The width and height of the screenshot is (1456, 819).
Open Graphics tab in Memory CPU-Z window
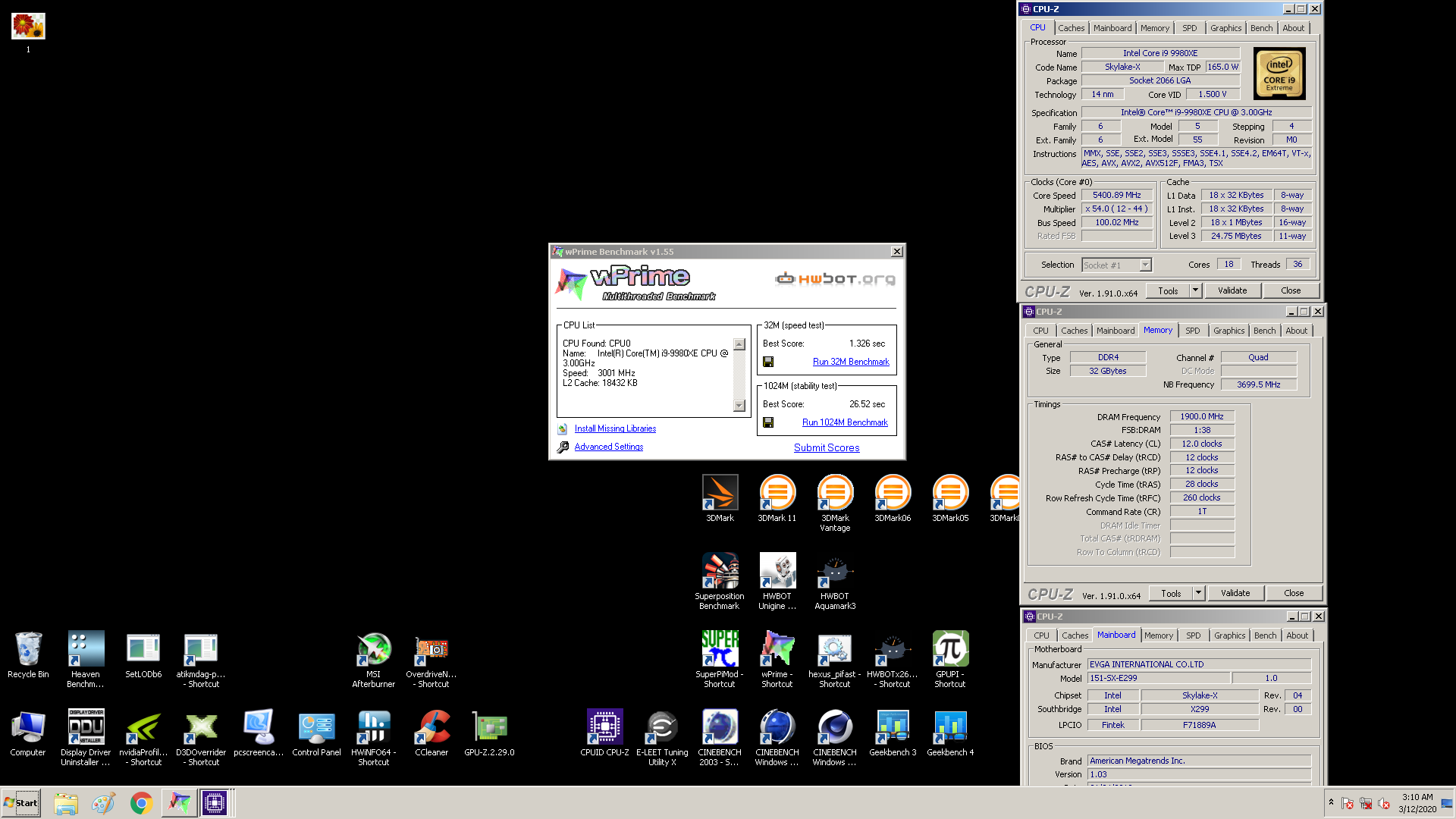click(1229, 331)
